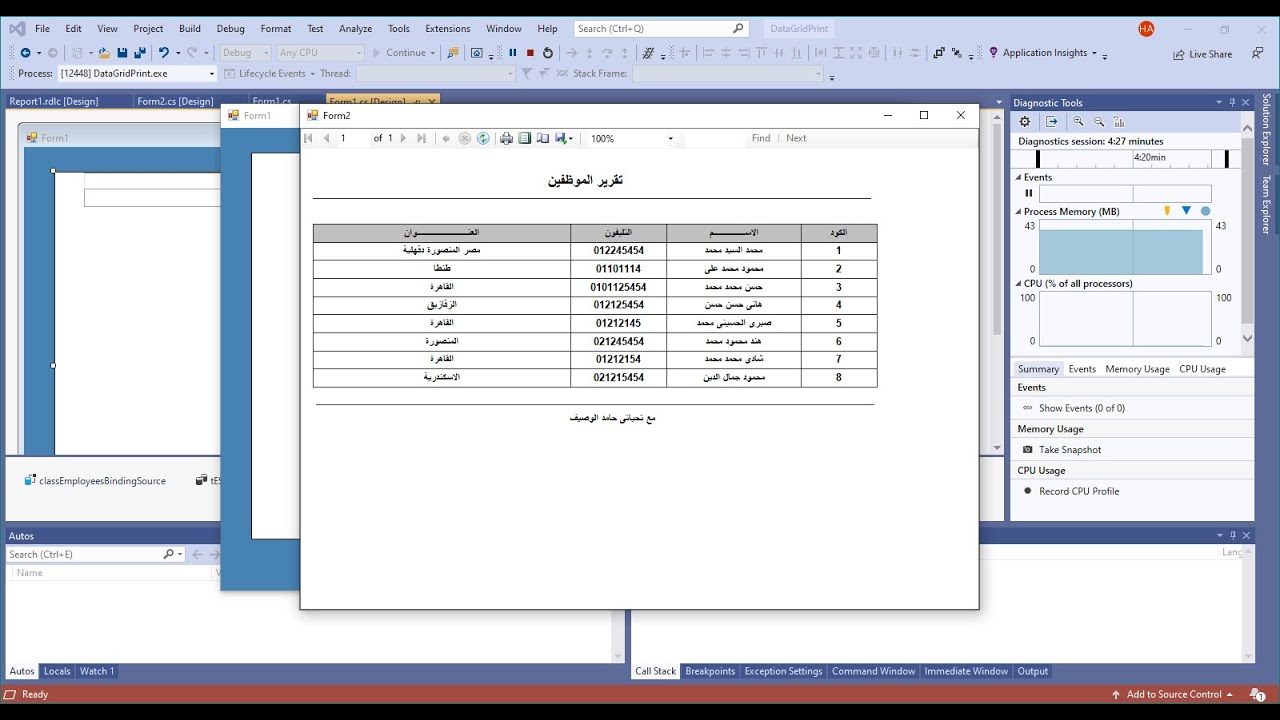The width and height of the screenshot is (1280, 720).
Task: Click Diagnostic Tools output/export icon
Action: pos(1051,122)
